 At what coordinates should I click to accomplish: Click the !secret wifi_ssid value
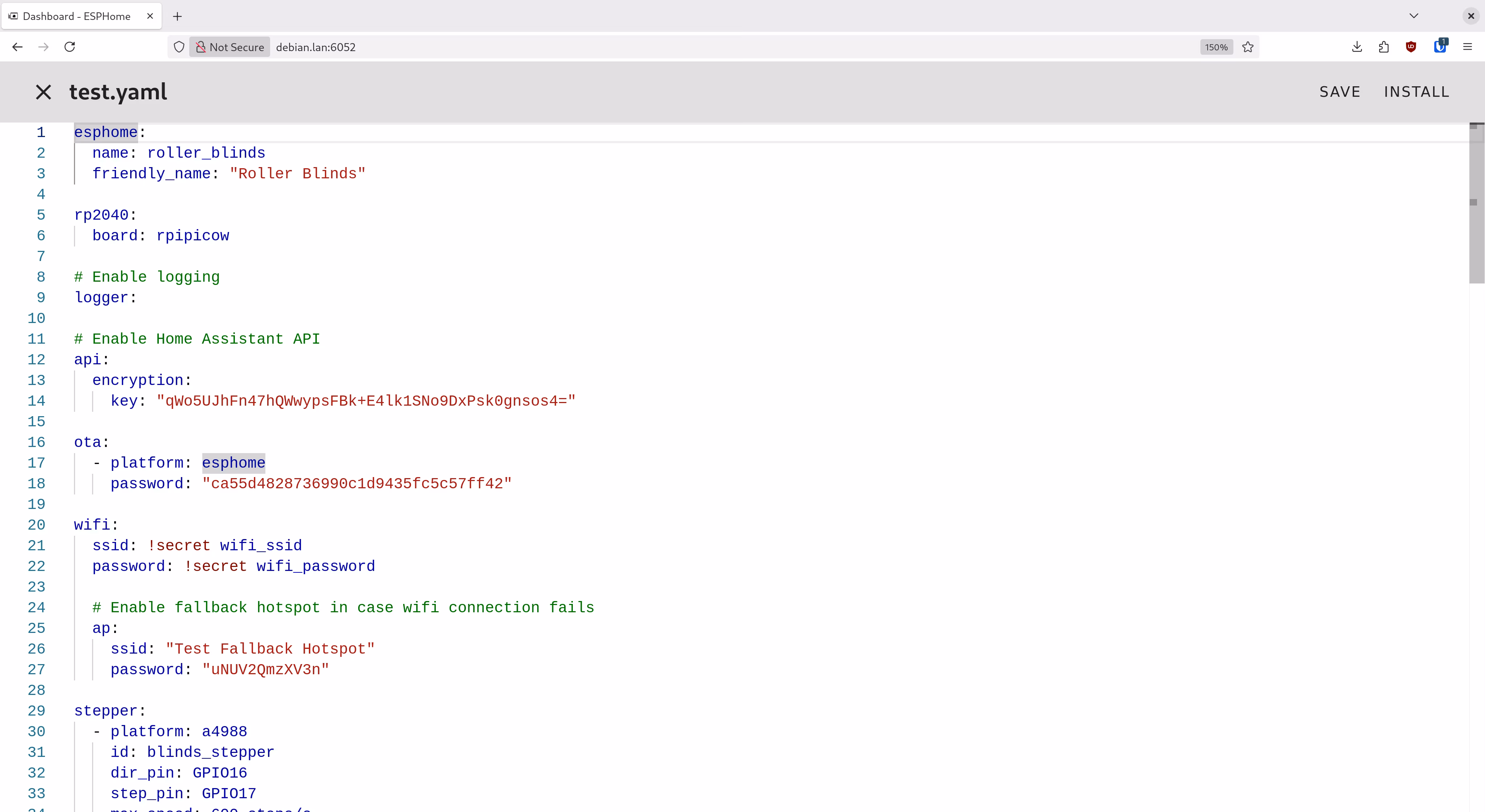[x=224, y=546]
